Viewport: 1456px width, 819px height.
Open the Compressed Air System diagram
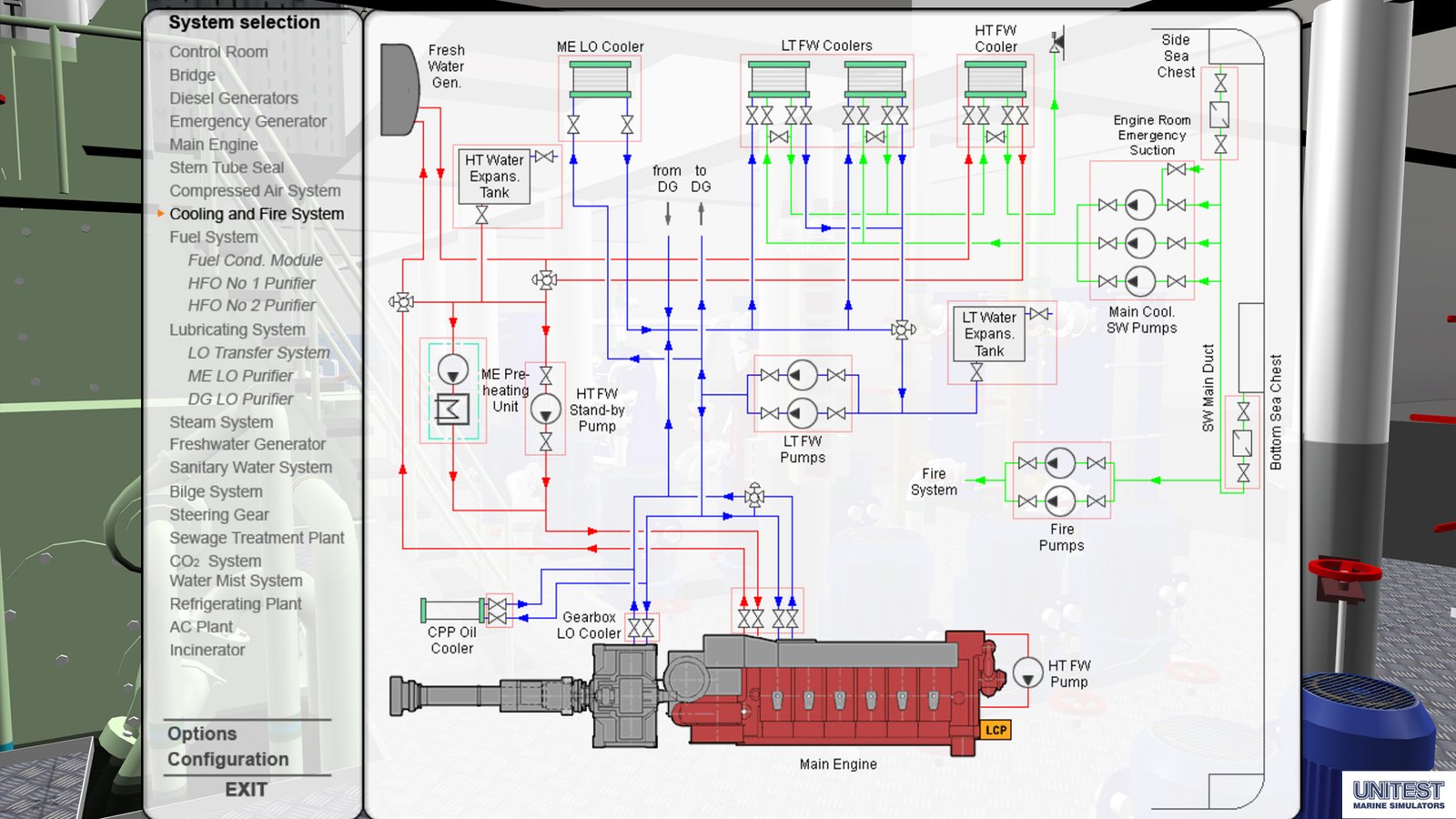(255, 191)
